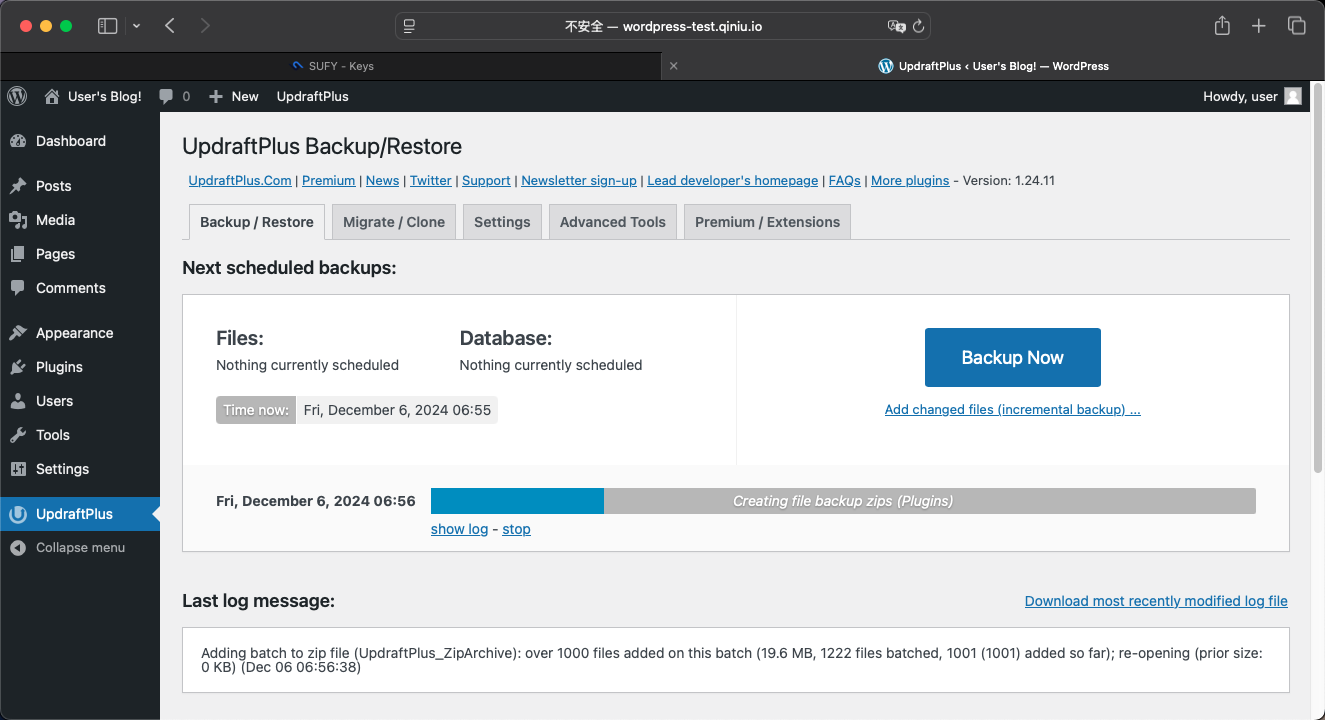Viewport: 1325px width, 720px height.
Task: Open More plugins link
Action: pyautogui.click(x=910, y=181)
